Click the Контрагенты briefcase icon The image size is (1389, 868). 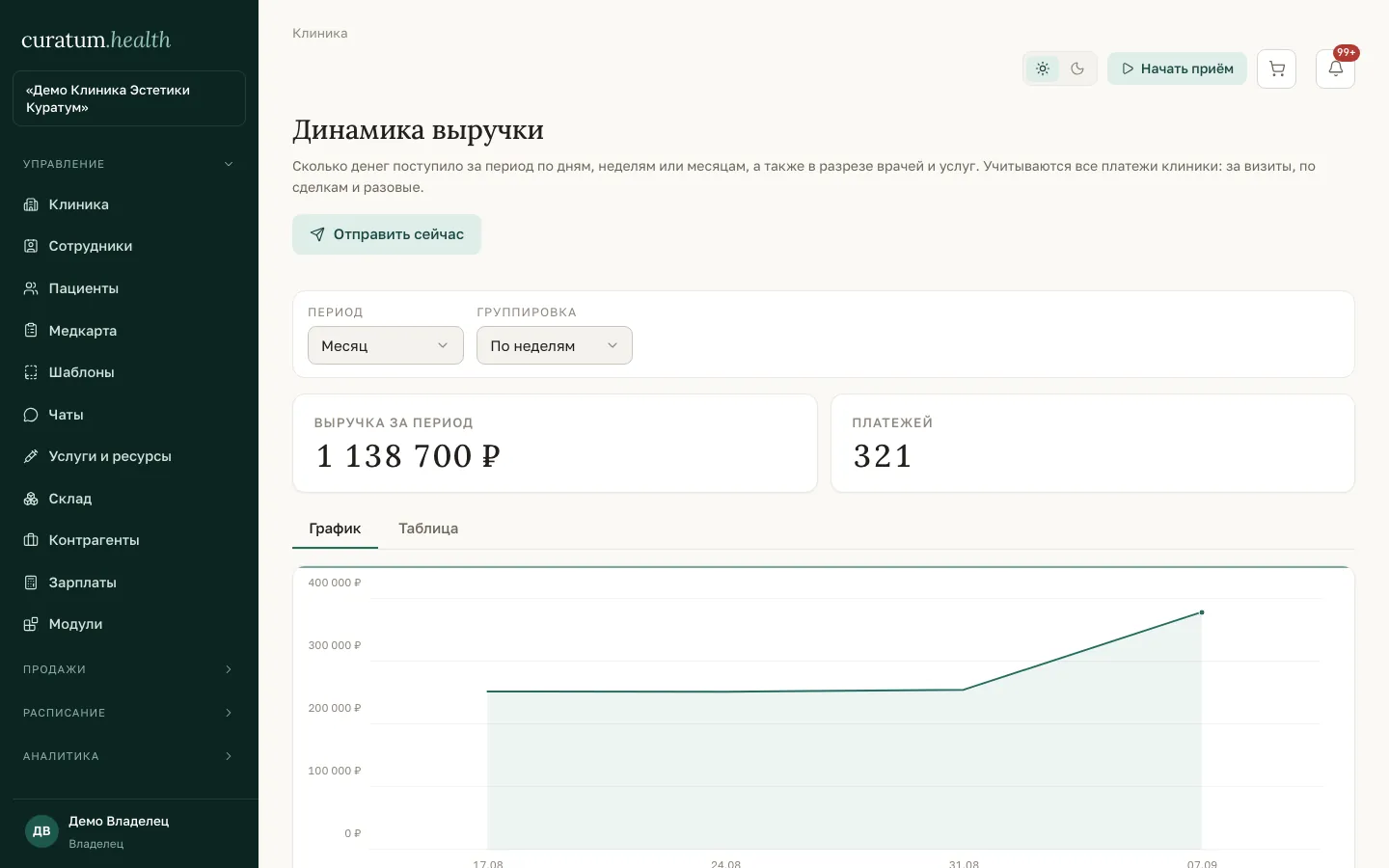coord(31,540)
